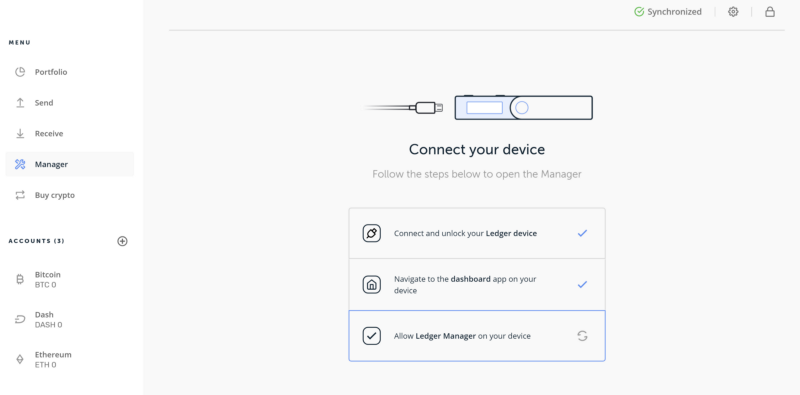800x395 pixels.
Task: Click the 'BTC 0' balance text
Action: tap(45, 285)
